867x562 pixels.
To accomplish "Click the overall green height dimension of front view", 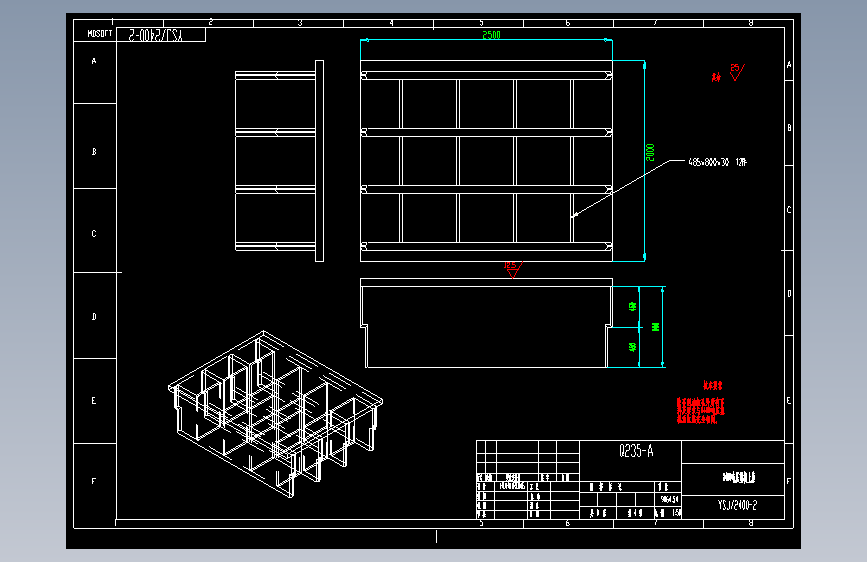I will coord(656,327).
